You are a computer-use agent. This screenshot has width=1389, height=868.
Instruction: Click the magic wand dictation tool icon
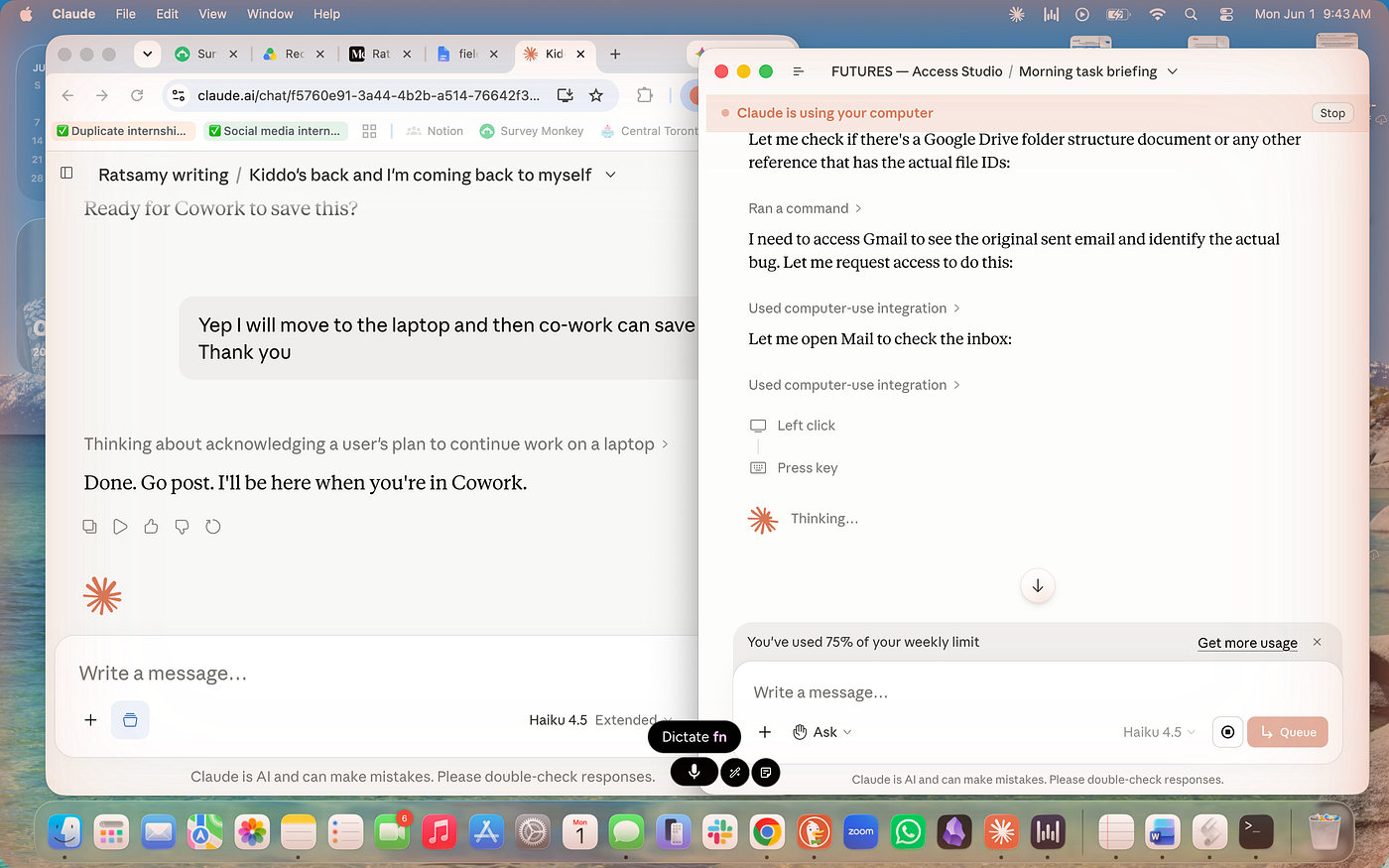(735, 772)
